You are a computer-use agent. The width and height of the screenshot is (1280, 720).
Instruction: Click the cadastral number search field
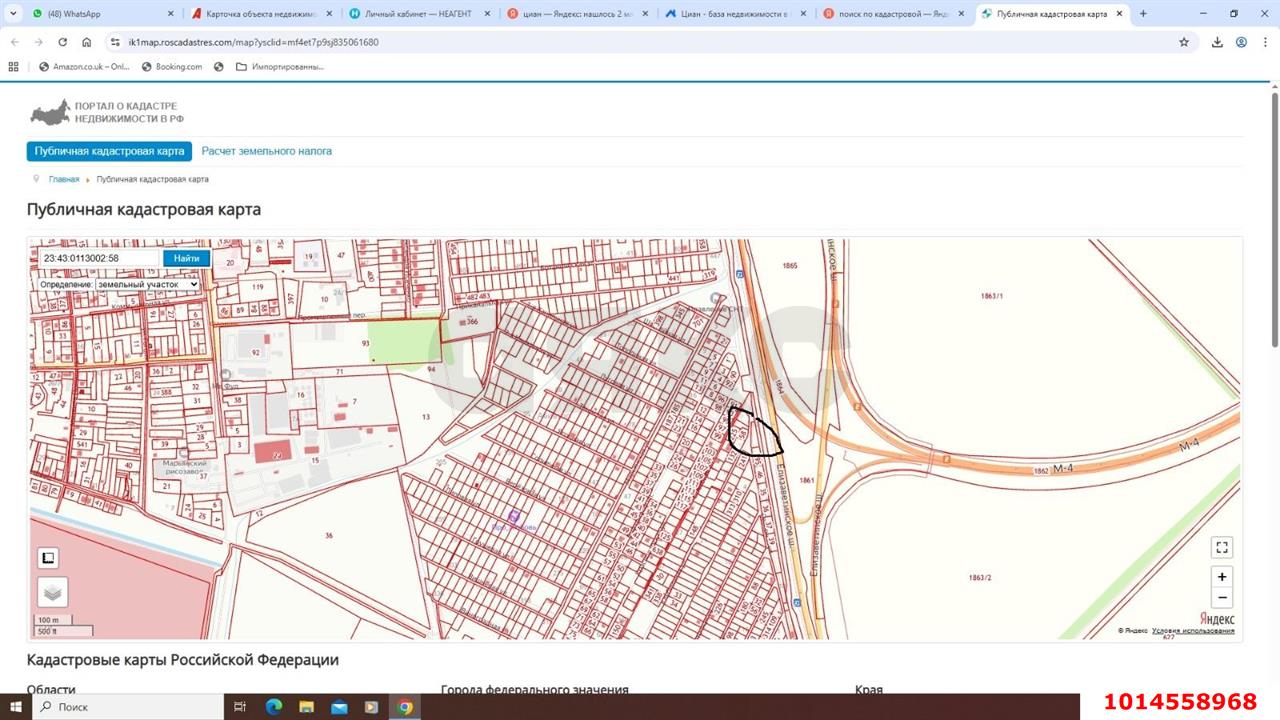pyautogui.click(x=98, y=258)
